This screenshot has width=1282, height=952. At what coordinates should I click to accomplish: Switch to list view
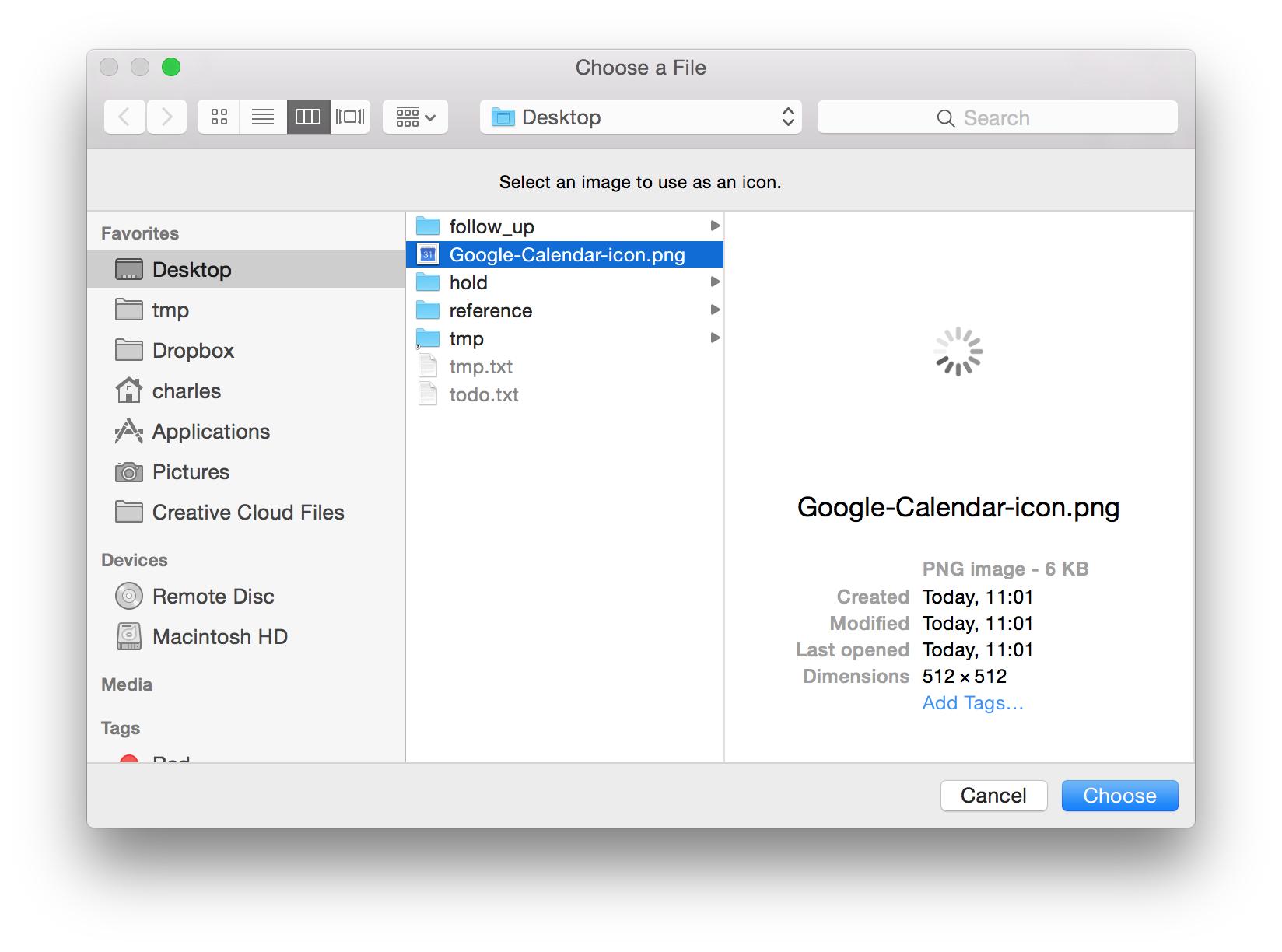(x=263, y=117)
